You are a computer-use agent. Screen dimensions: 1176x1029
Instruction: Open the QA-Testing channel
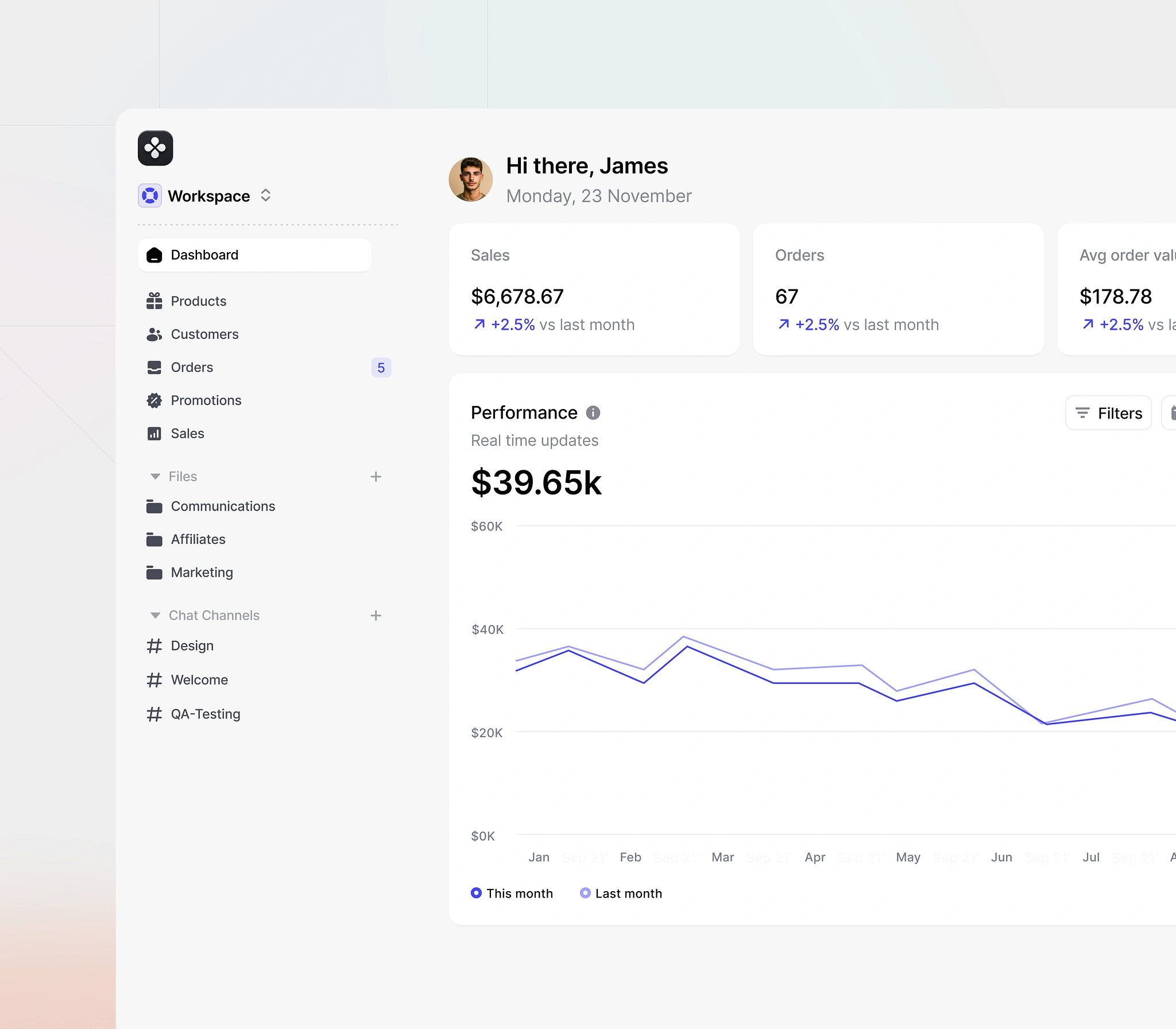205,714
